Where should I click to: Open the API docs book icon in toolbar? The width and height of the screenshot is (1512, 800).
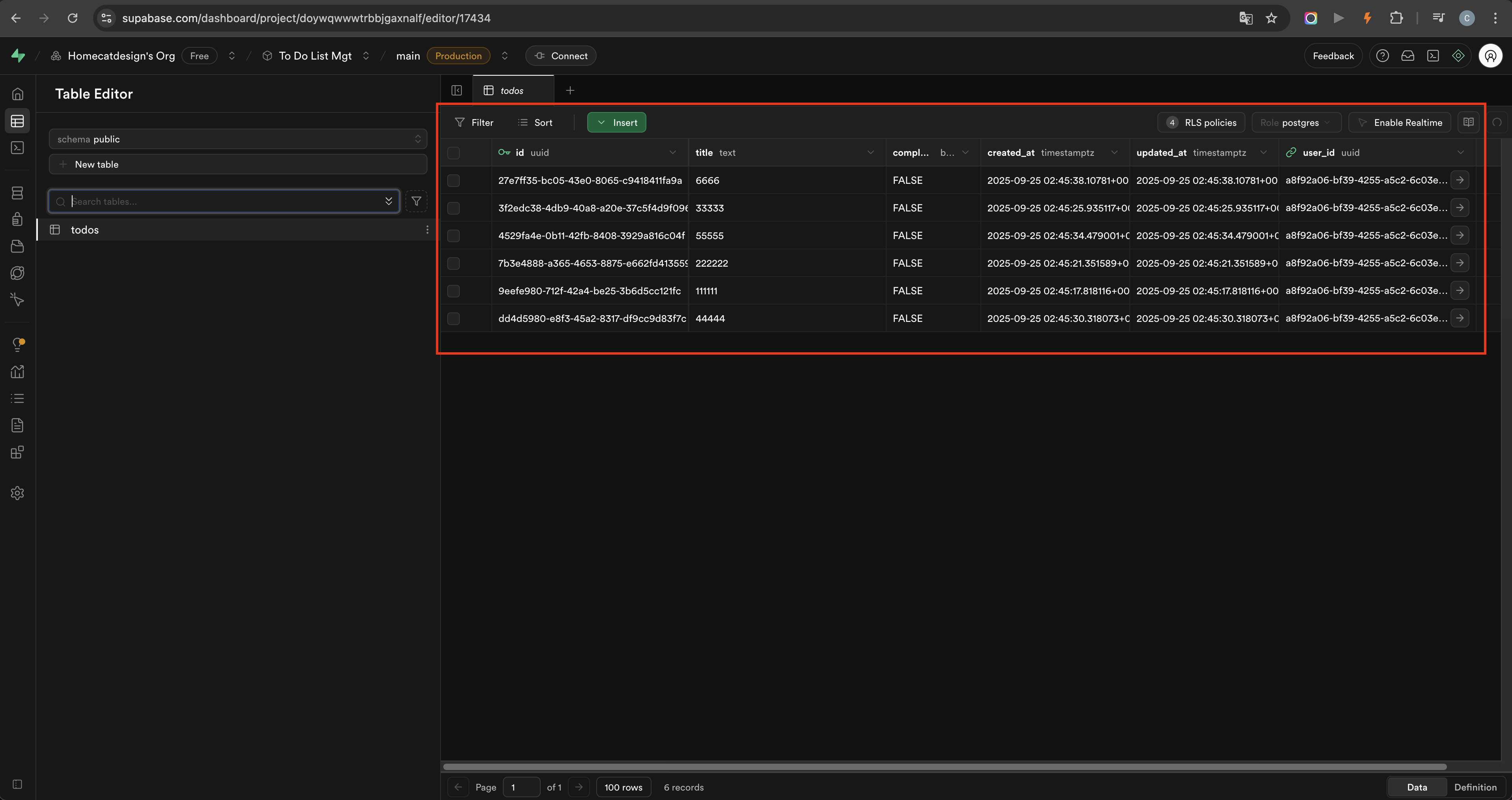tap(1469, 122)
